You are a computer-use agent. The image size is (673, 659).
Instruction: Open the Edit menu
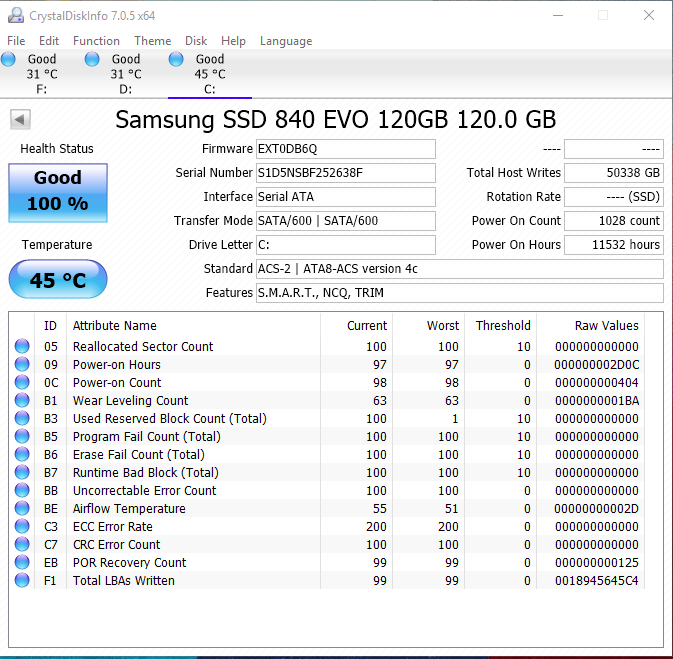(x=49, y=41)
